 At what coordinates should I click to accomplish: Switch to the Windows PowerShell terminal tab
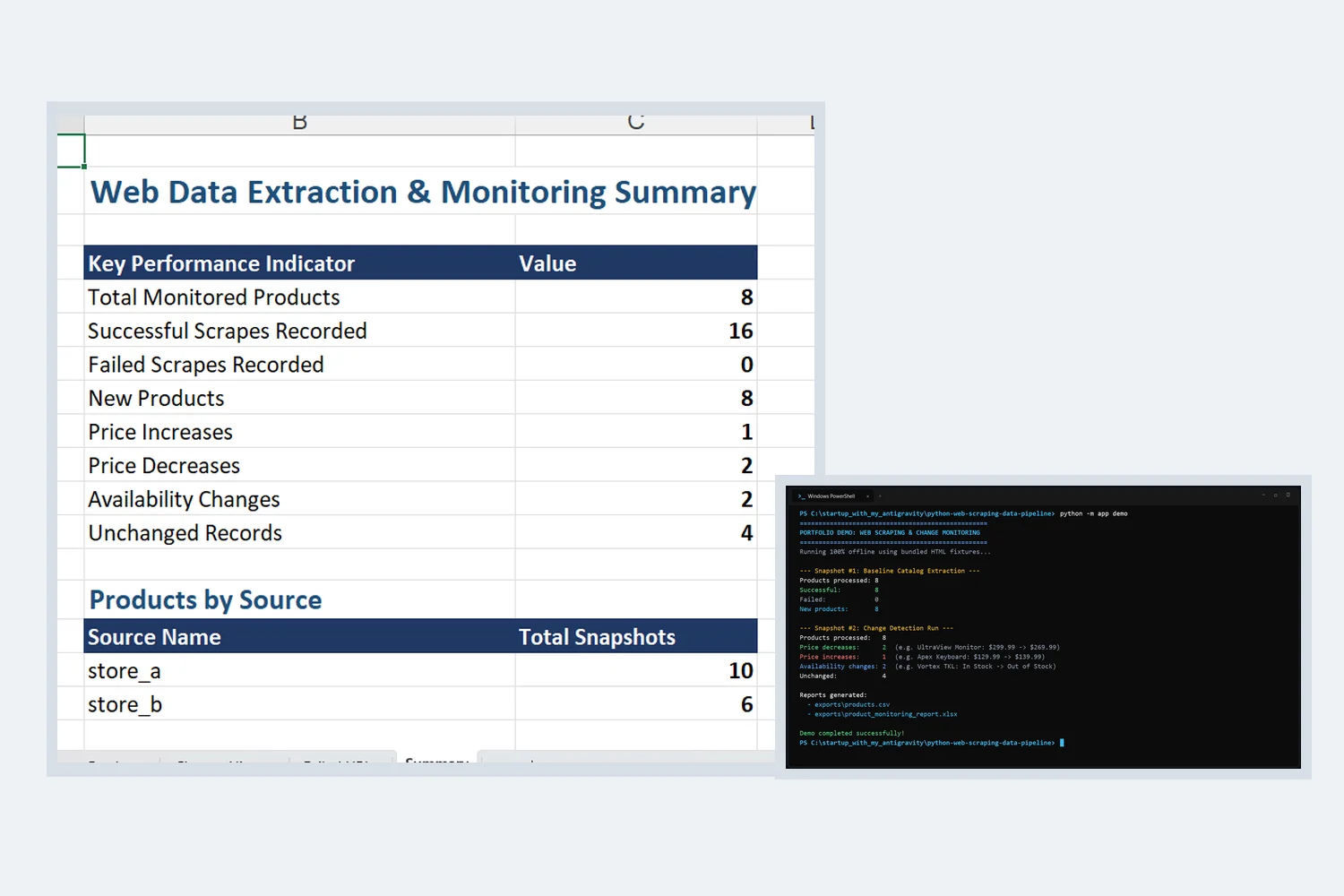click(832, 496)
